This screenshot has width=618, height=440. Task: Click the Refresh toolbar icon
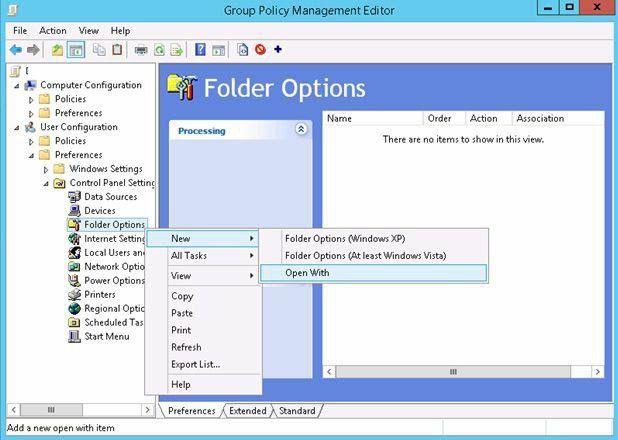(159, 50)
